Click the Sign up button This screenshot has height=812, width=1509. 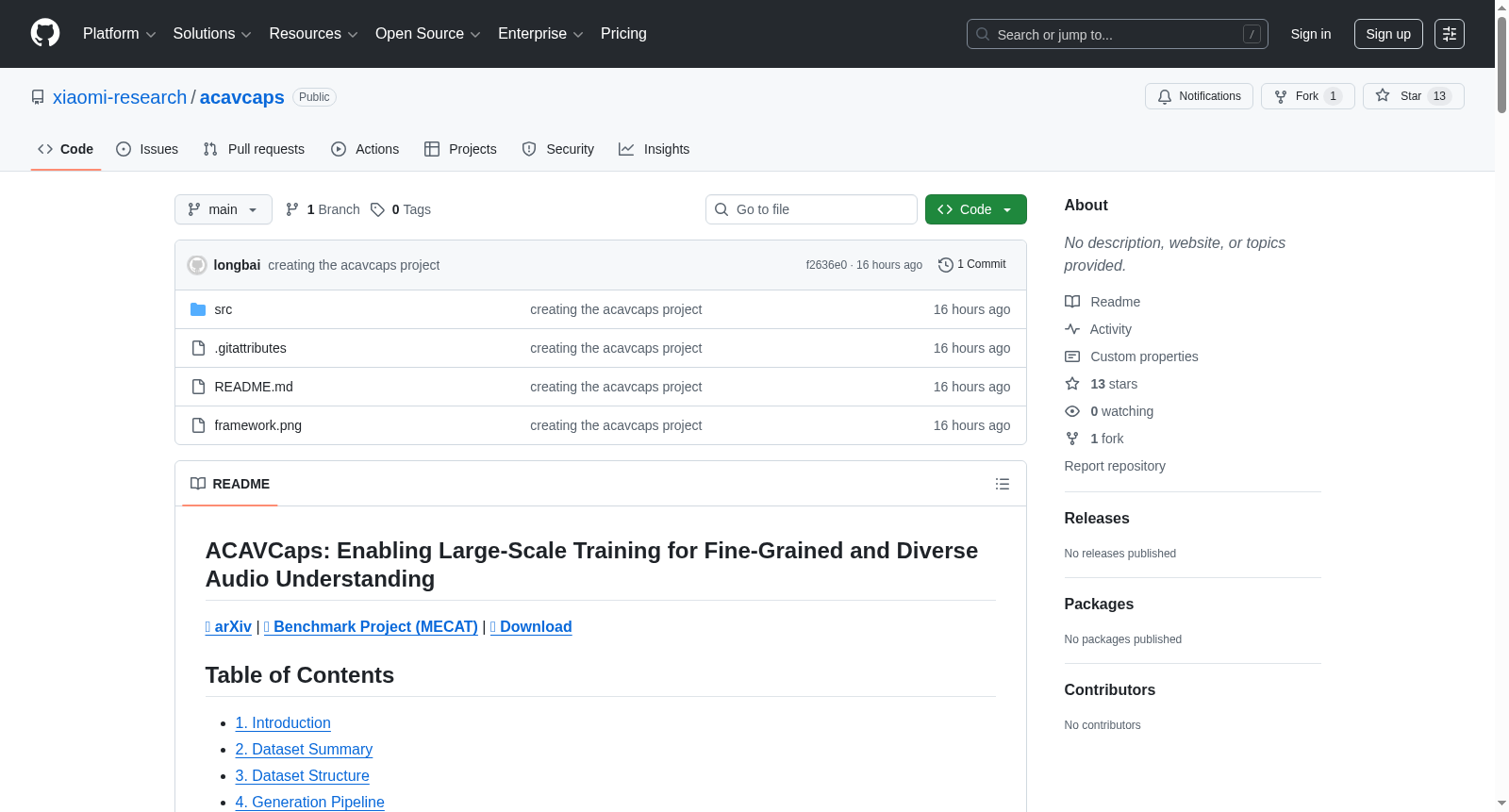1388,34
